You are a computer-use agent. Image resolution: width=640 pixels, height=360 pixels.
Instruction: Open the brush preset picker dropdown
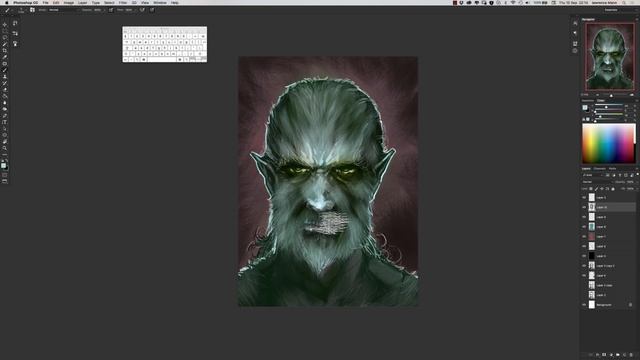point(21,10)
